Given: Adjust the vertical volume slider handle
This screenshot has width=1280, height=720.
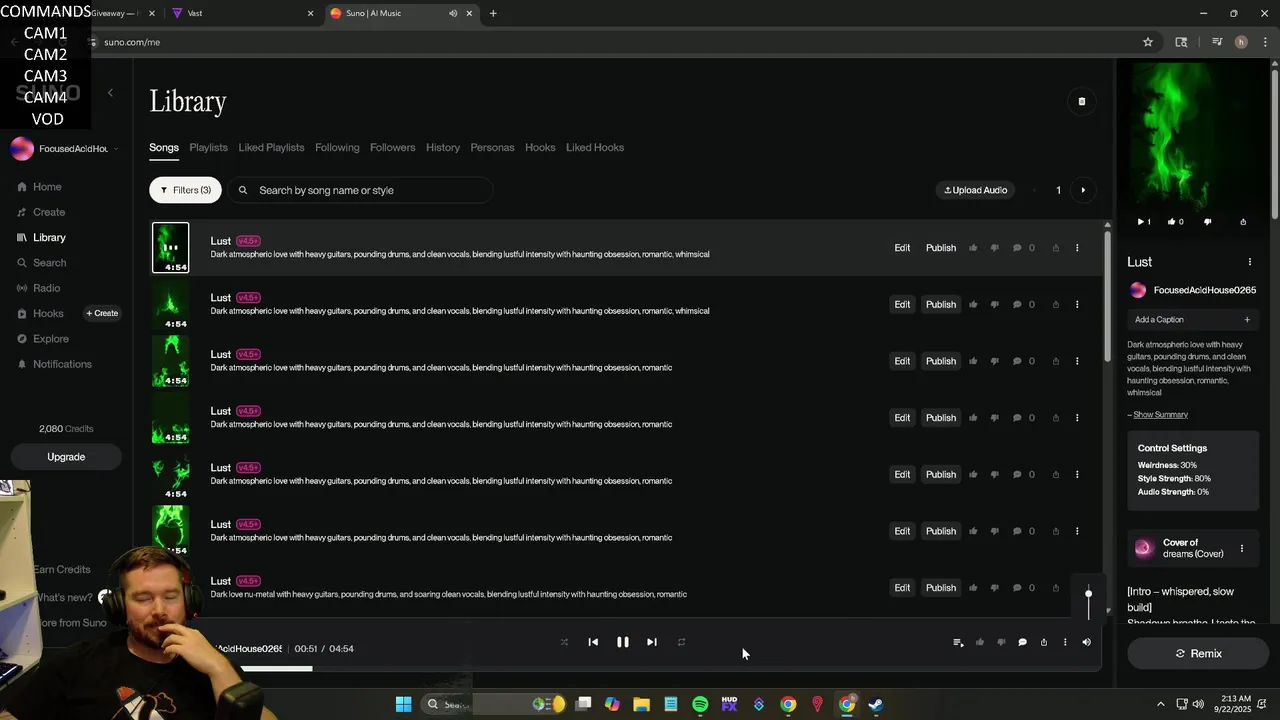Looking at the screenshot, I should click(x=1088, y=594).
